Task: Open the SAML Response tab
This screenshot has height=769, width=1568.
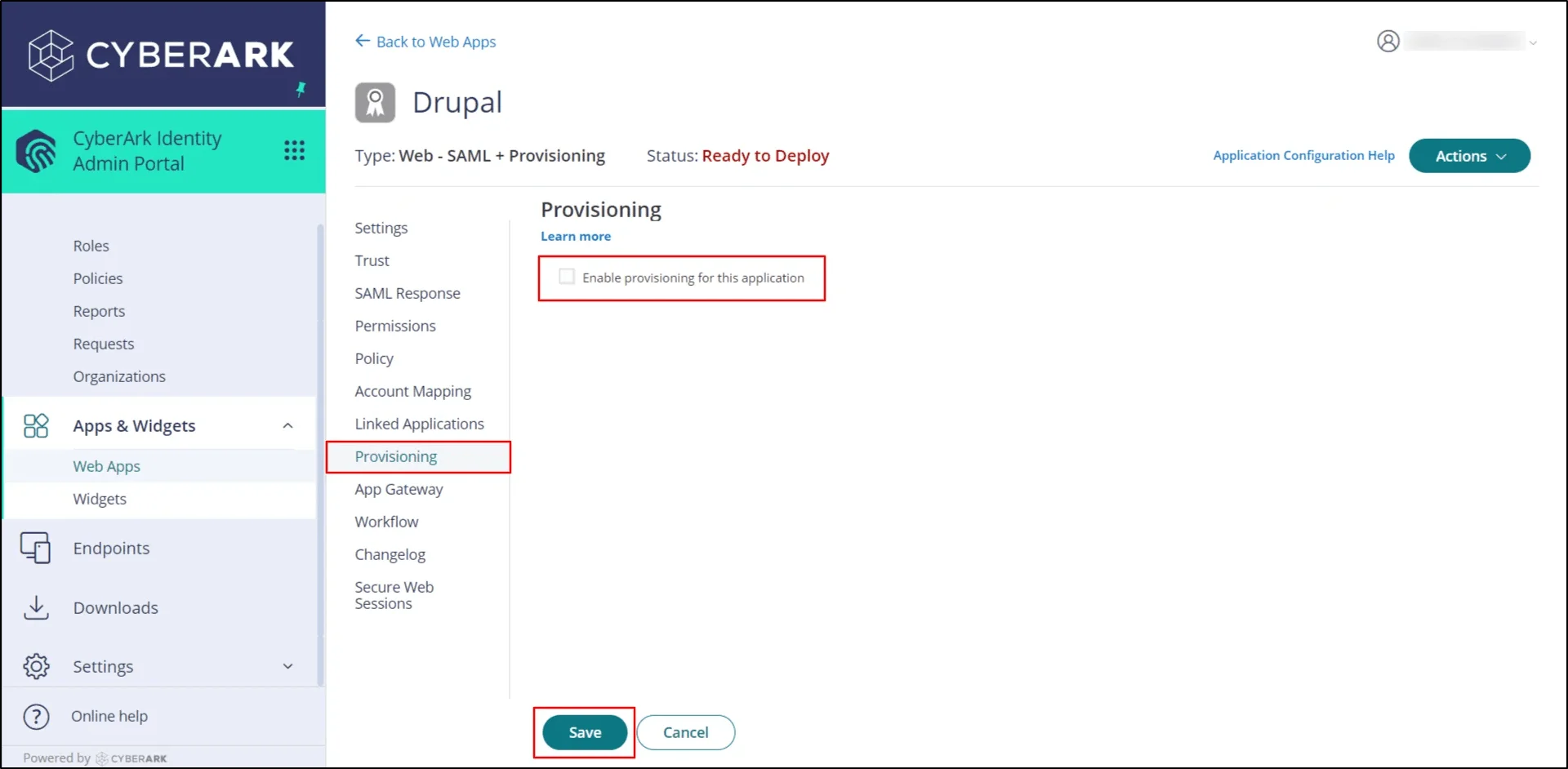Action: coord(408,293)
